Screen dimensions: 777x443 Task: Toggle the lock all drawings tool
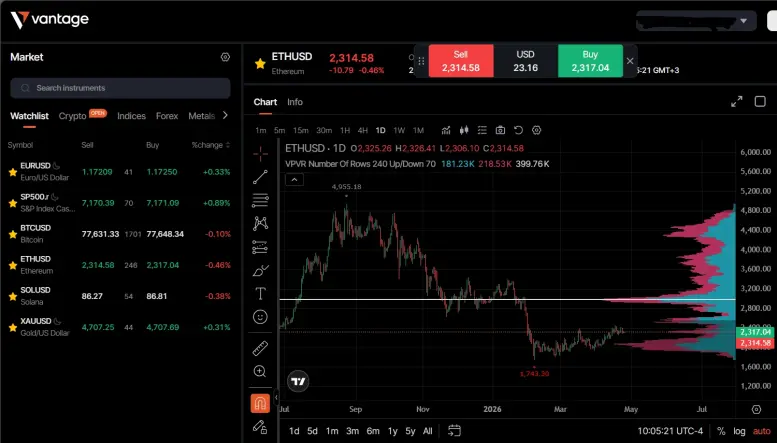pos(260,427)
